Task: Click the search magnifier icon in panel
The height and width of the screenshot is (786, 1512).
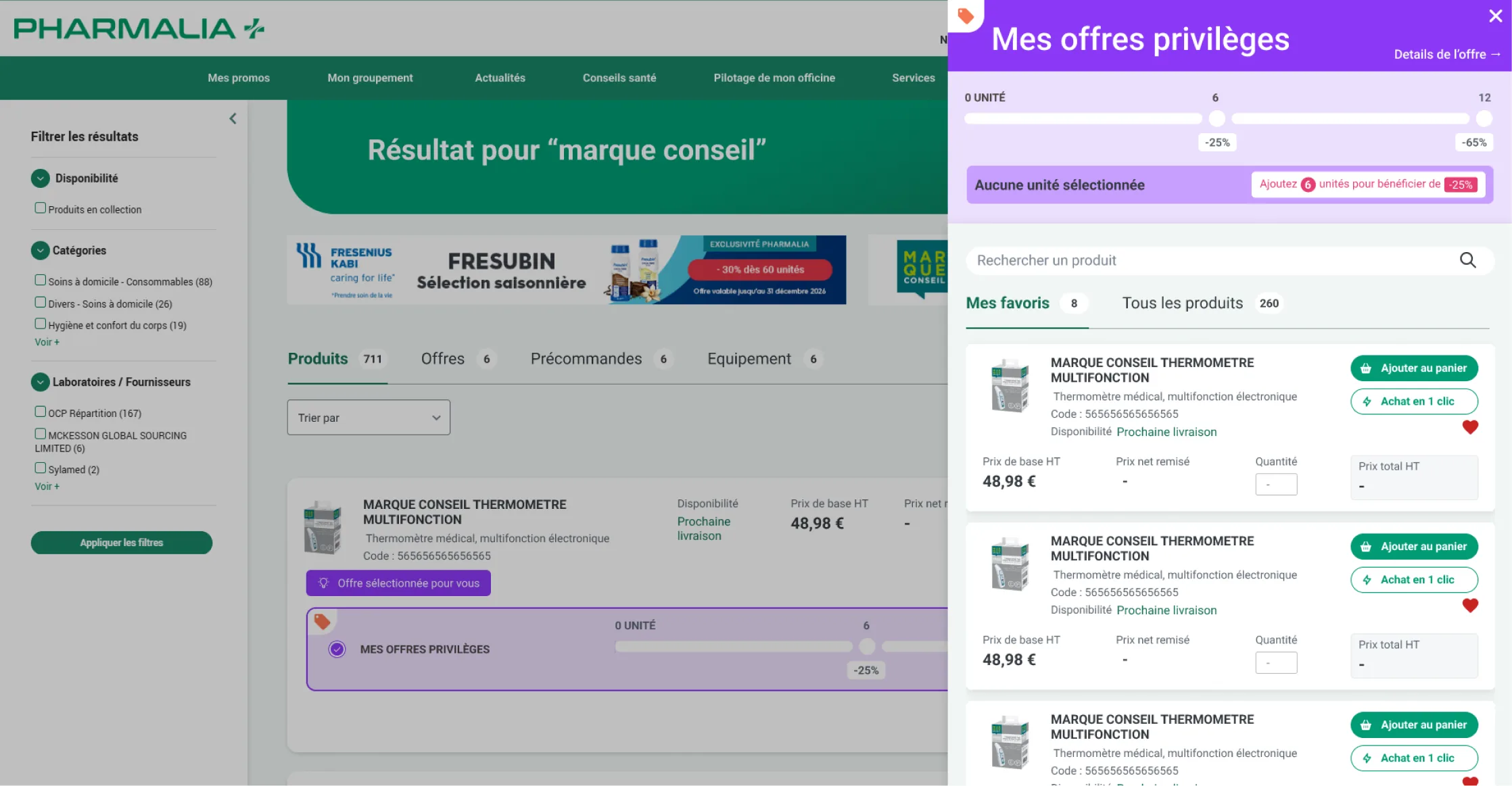Action: 1467,260
